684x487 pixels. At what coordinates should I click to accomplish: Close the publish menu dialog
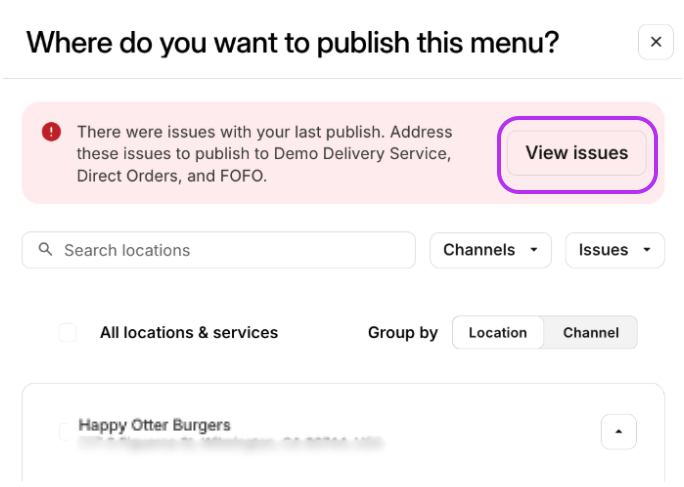click(x=656, y=42)
